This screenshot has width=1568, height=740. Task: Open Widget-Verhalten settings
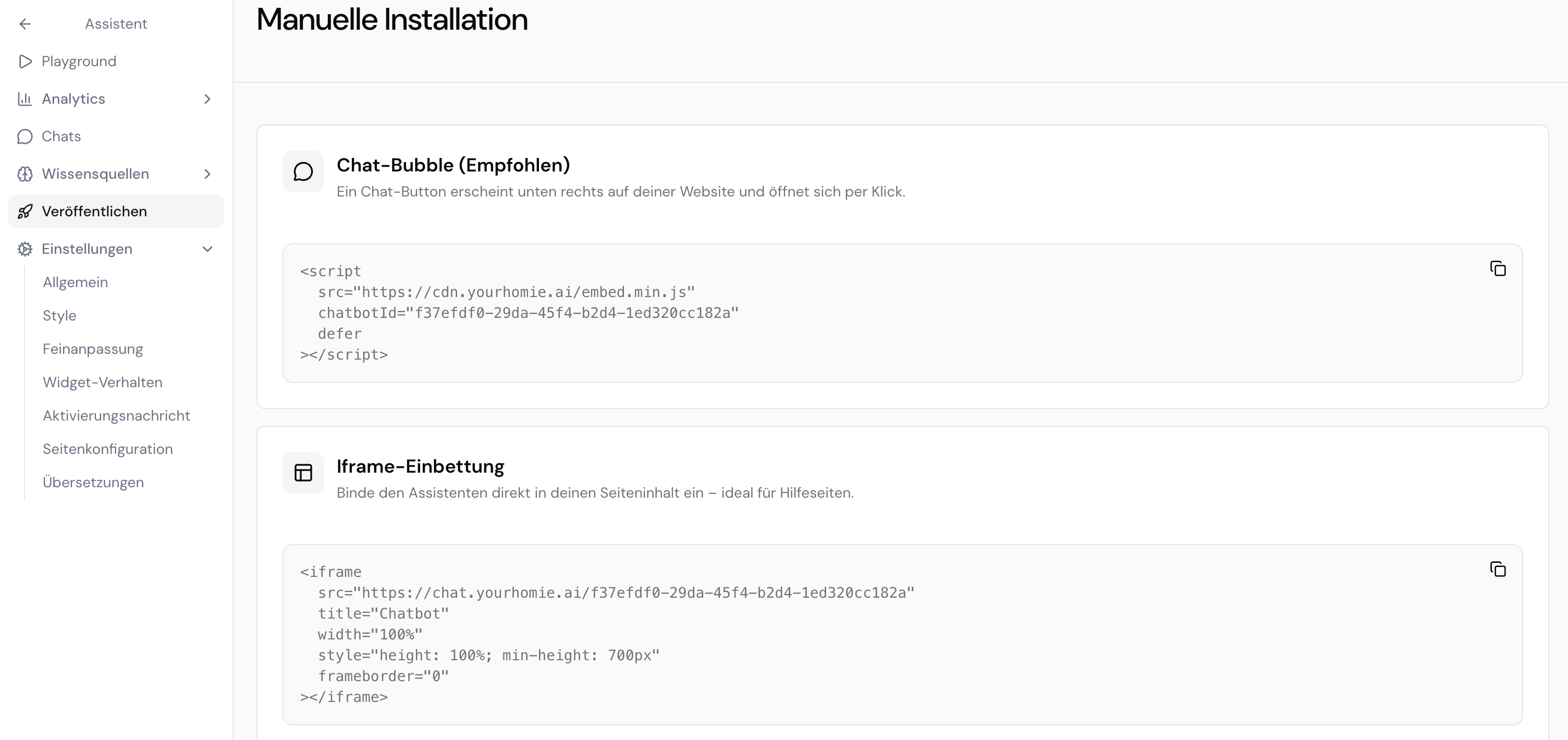pyautogui.click(x=103, y=383)
